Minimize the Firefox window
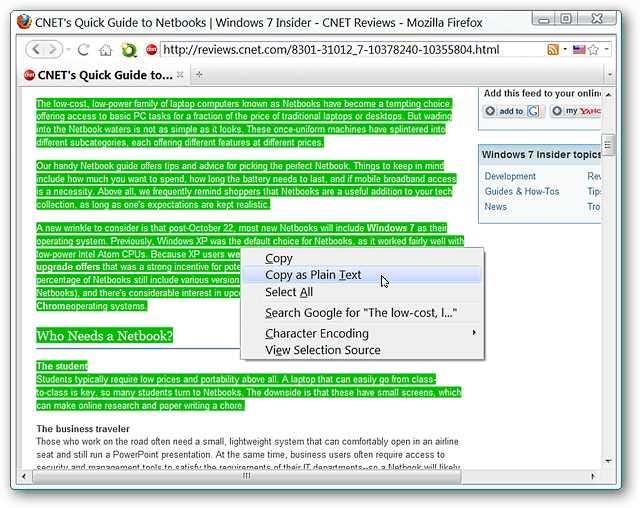This screenshot has width=640, height=508. click(544, 19)
